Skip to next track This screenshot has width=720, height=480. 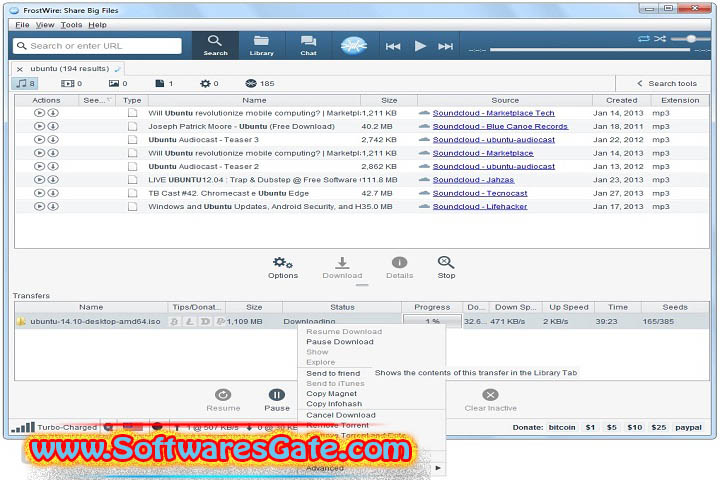click(x=445, y=46)
